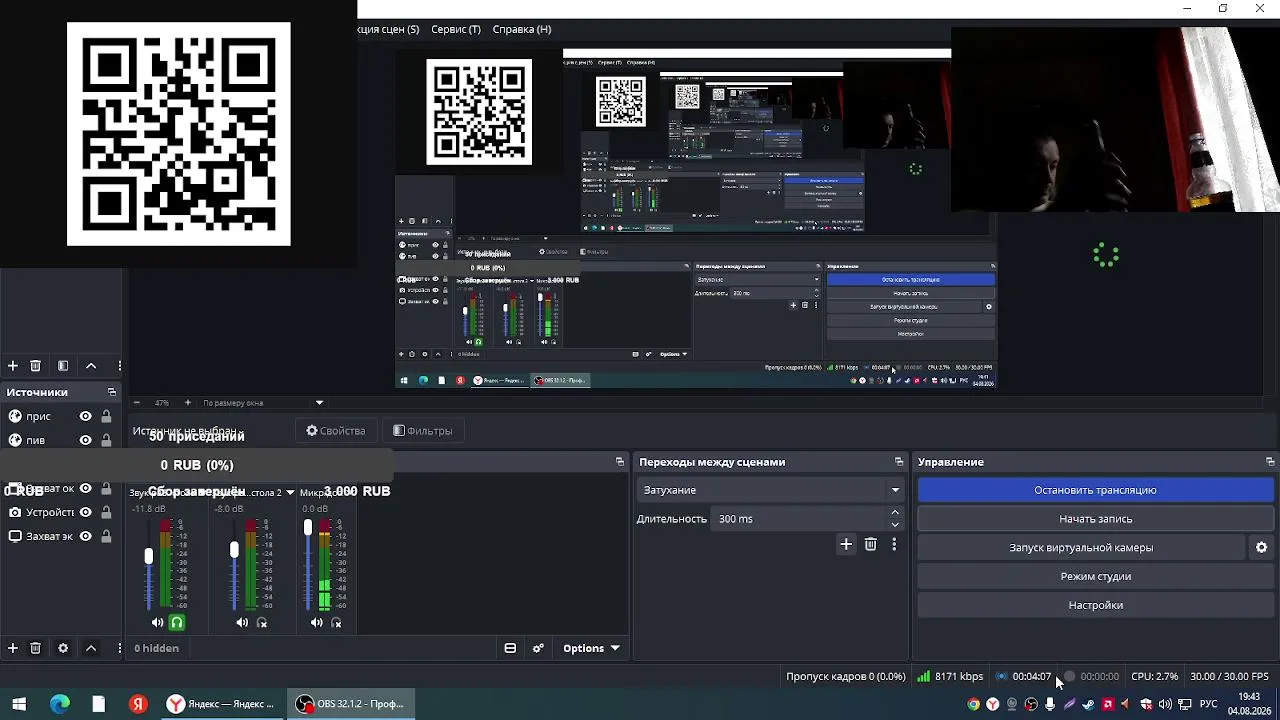Mute the 0.0 dB microphone channel speaker
This screenshot has height=720, width=1280.
tap(316, 623)
